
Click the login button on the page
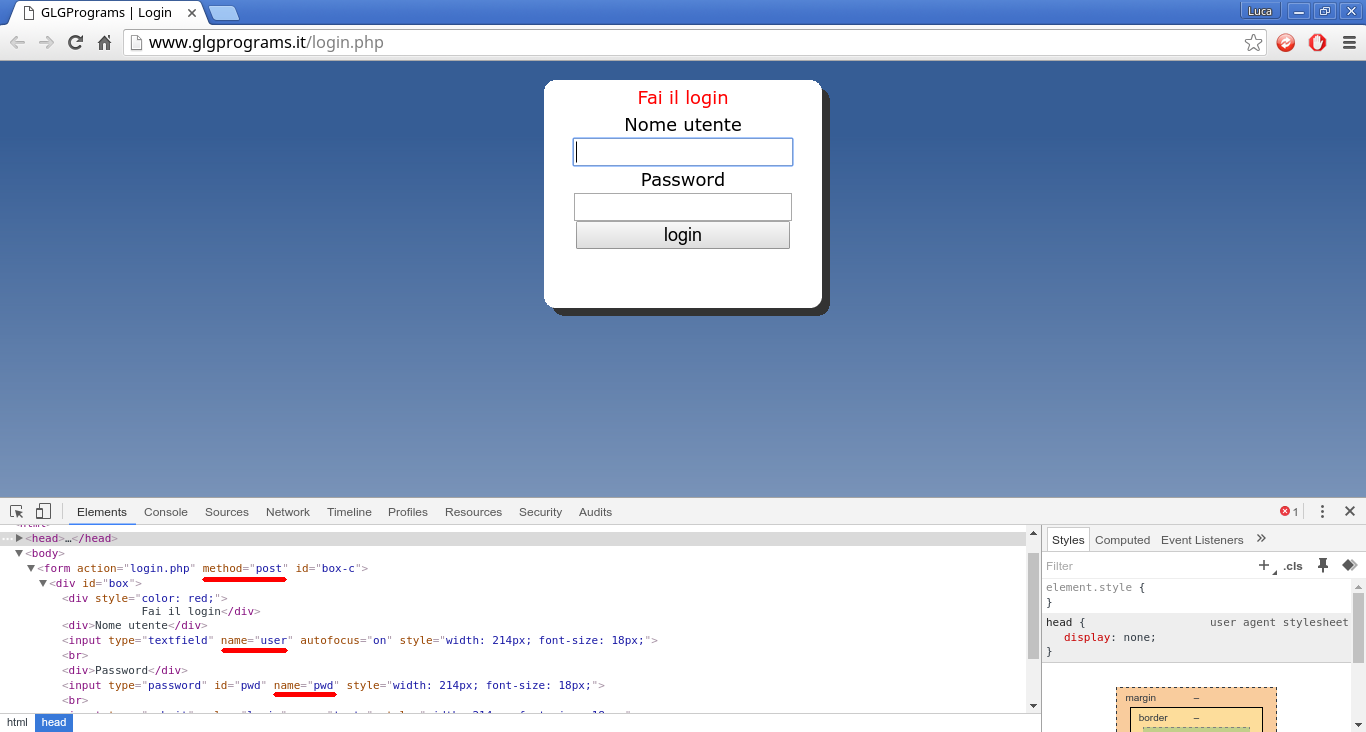[682, 234]
